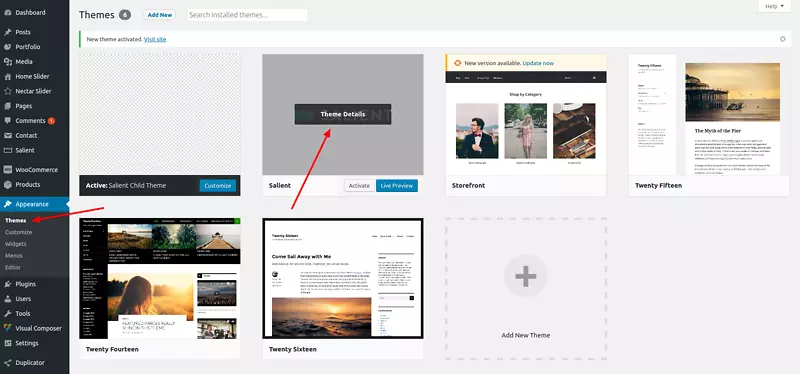Viewport: 800px width, 374px height.
Task: Focus the Search installed themes field
Action: [247, 15]
